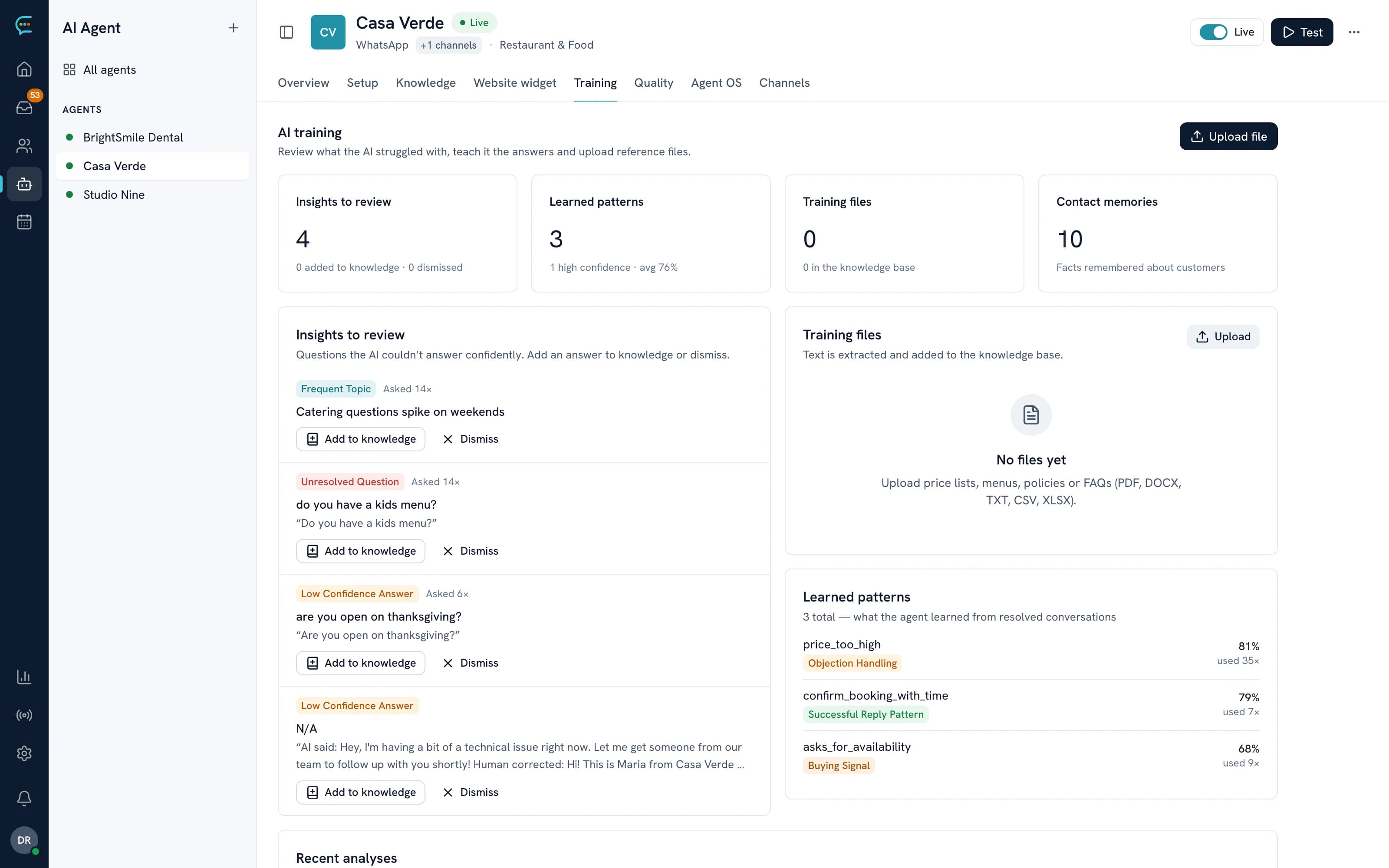Screen dimensions: 1389x868
Task: Dismiss the N/A low confidence insight
Action: [x=470, y=792]
